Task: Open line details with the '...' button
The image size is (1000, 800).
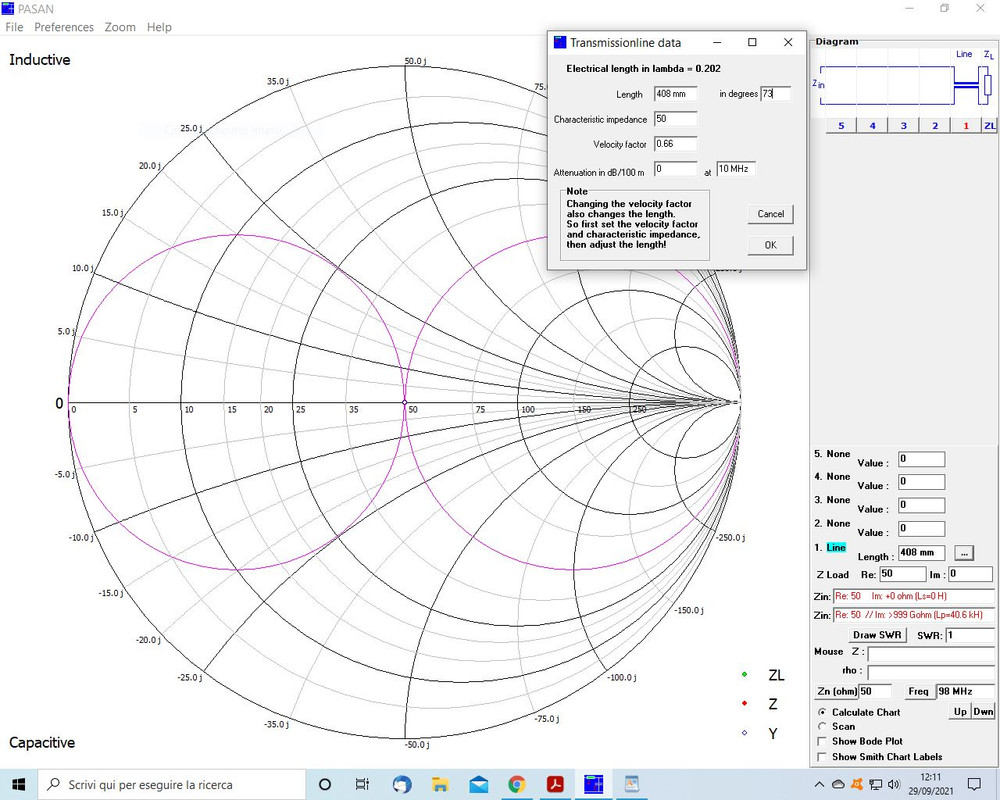Action: (964, 553)
